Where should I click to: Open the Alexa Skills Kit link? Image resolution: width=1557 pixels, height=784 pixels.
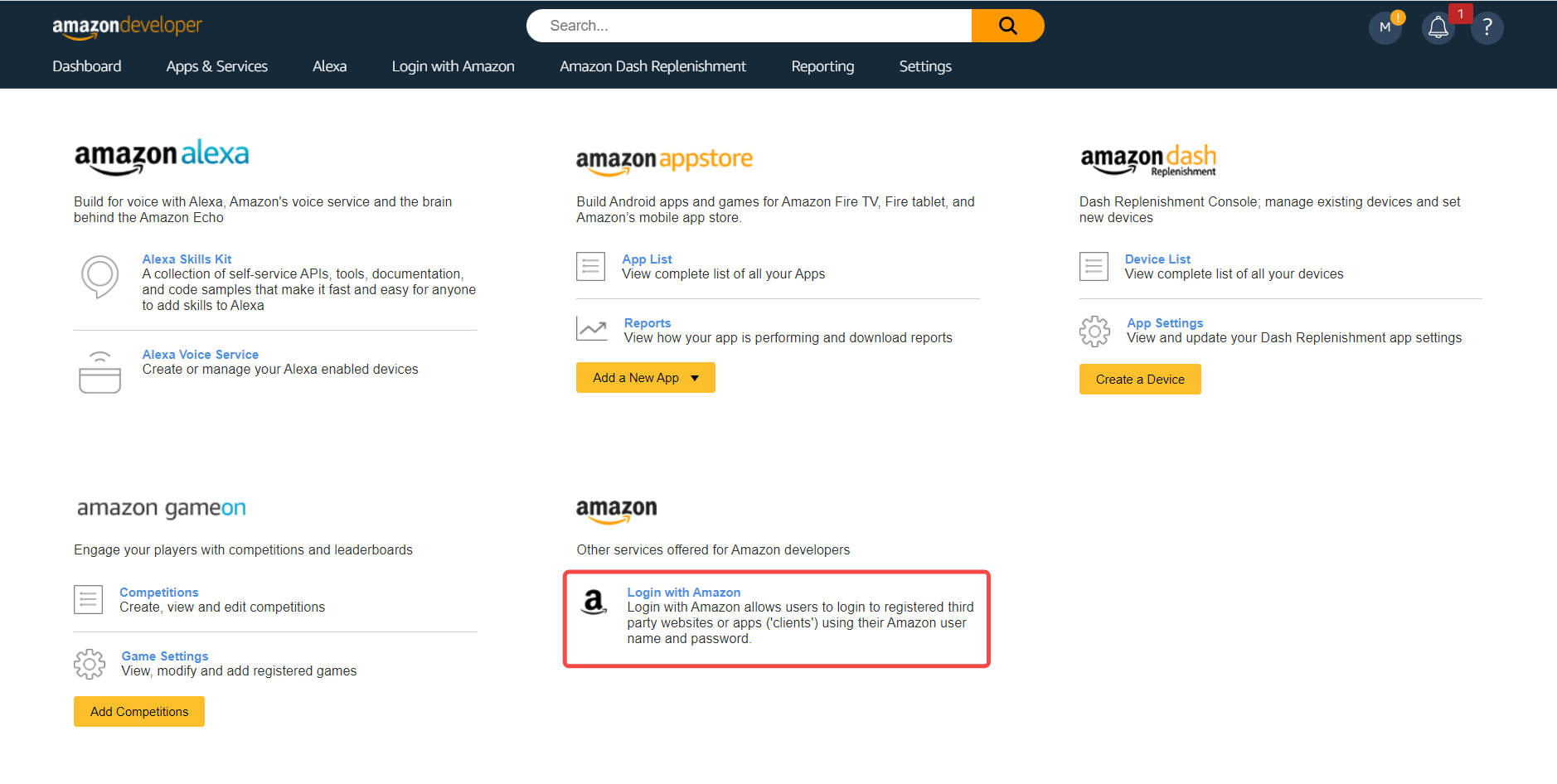[187, 259]
